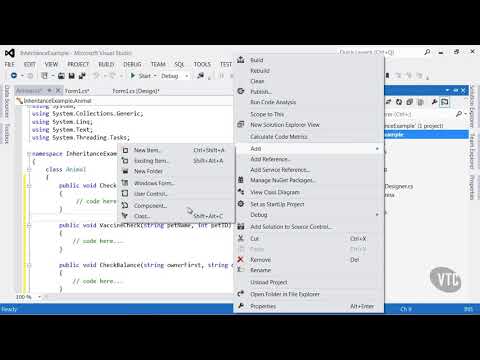Click the Visual Studio logo icon
Screen dimensions: 480x360
point(10,53)
